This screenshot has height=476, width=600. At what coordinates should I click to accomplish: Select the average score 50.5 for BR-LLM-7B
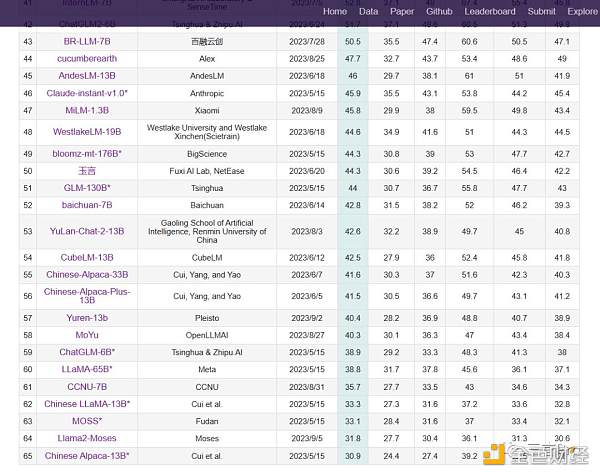pyautogui.click(x=353, y=41)
